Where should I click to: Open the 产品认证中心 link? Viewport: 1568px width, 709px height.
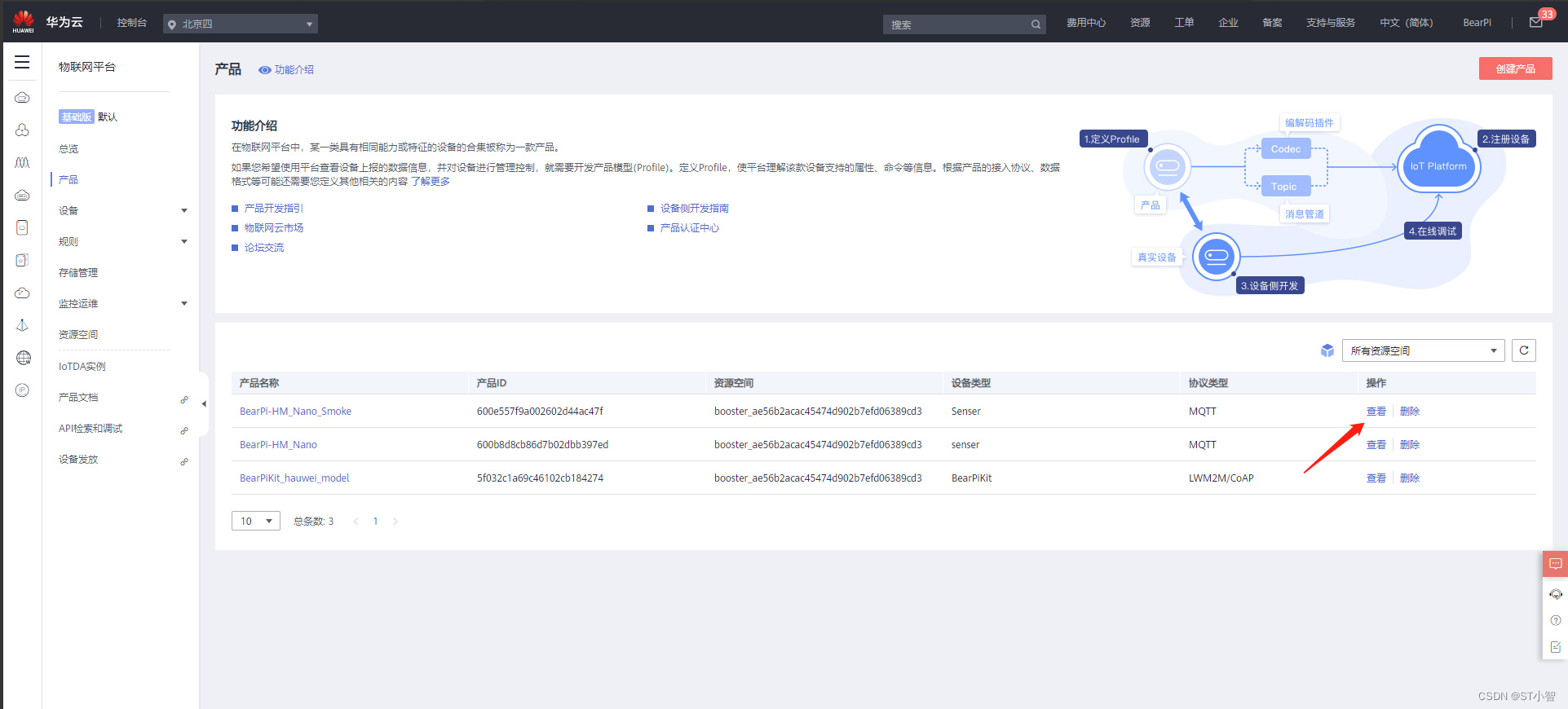coord(690,228)
